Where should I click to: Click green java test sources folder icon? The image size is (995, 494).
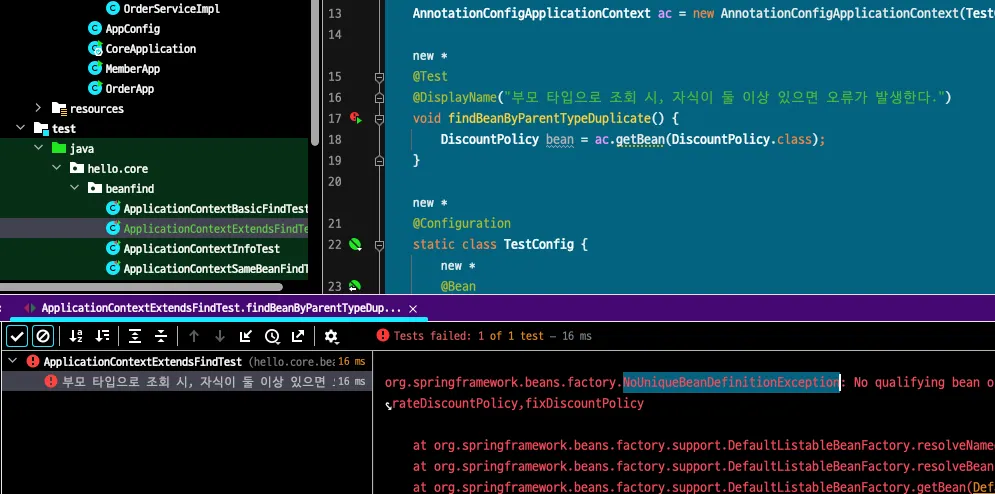59,149
